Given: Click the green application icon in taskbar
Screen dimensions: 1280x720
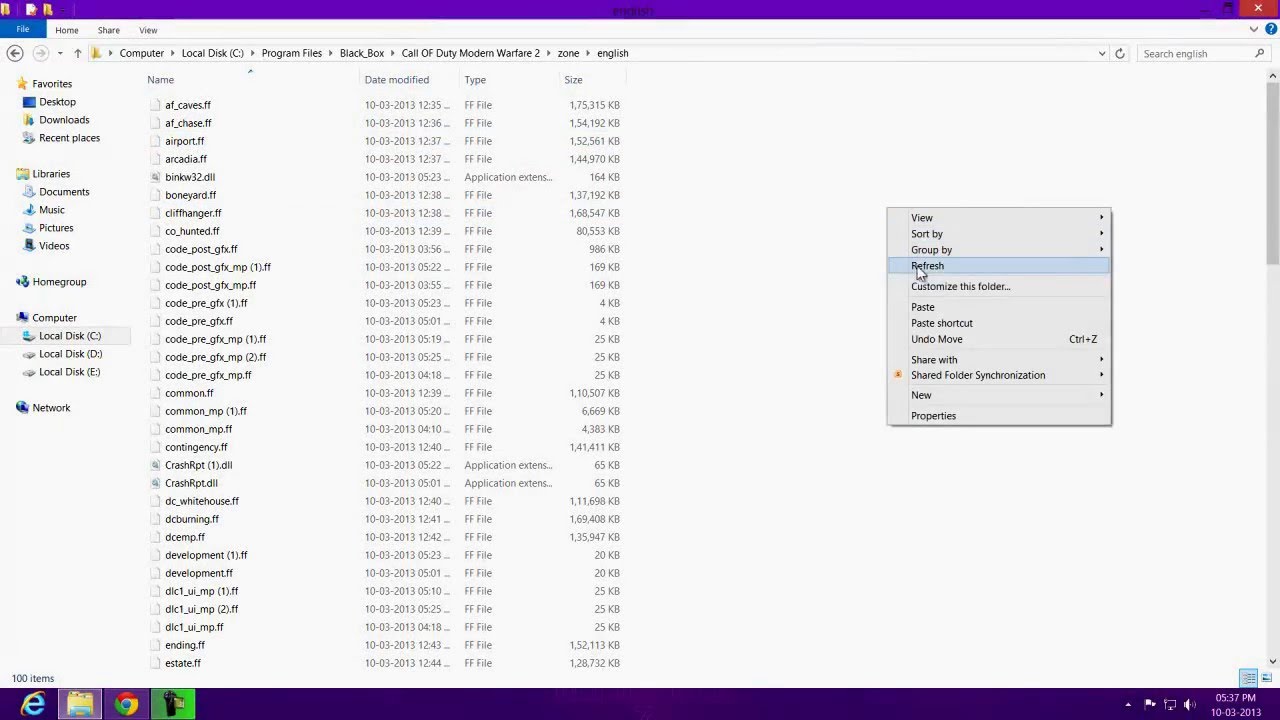Looking at the screenshot, I should click(173, 704).
